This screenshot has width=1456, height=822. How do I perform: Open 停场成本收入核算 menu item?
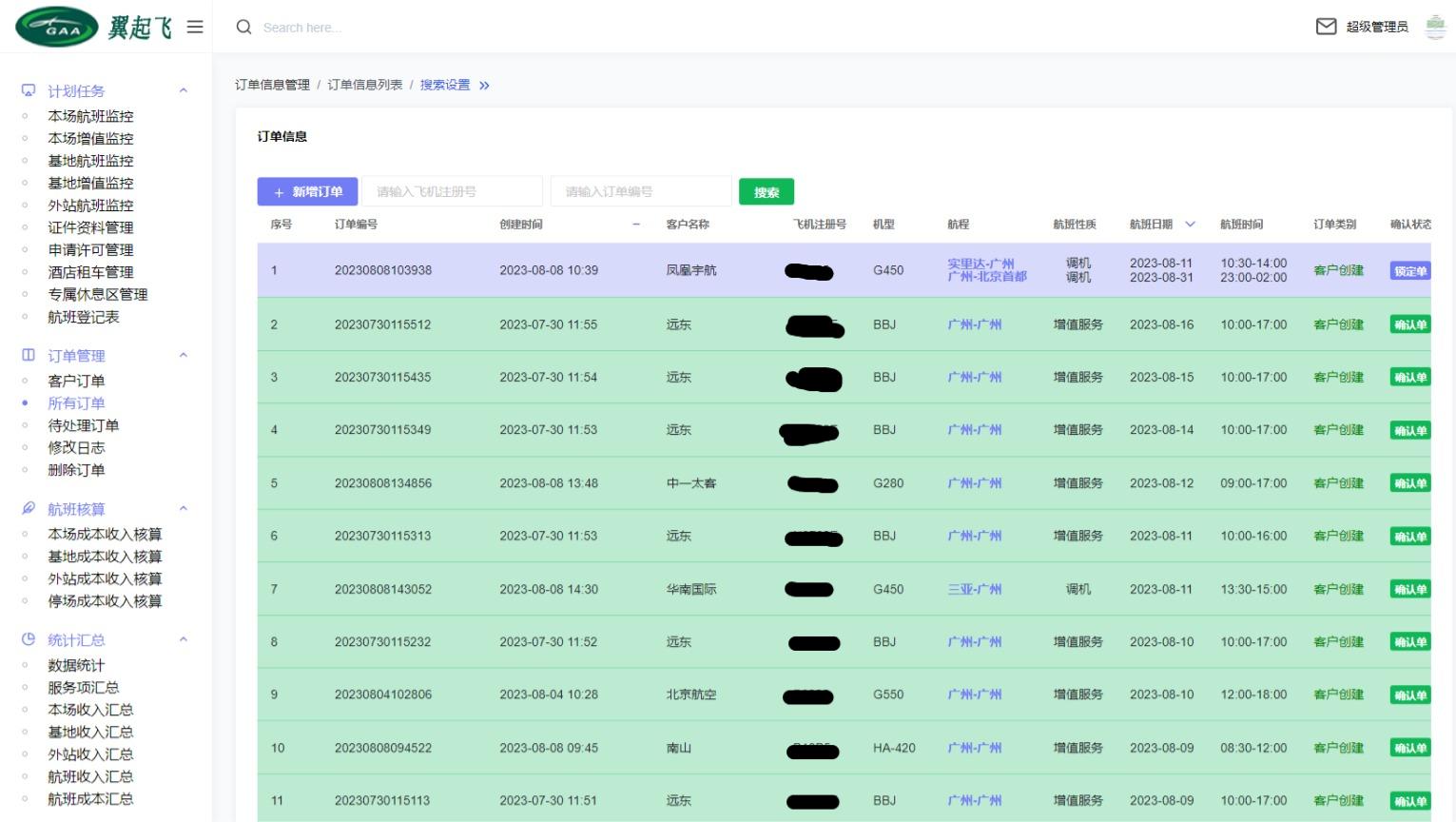[x=105, y=601]
